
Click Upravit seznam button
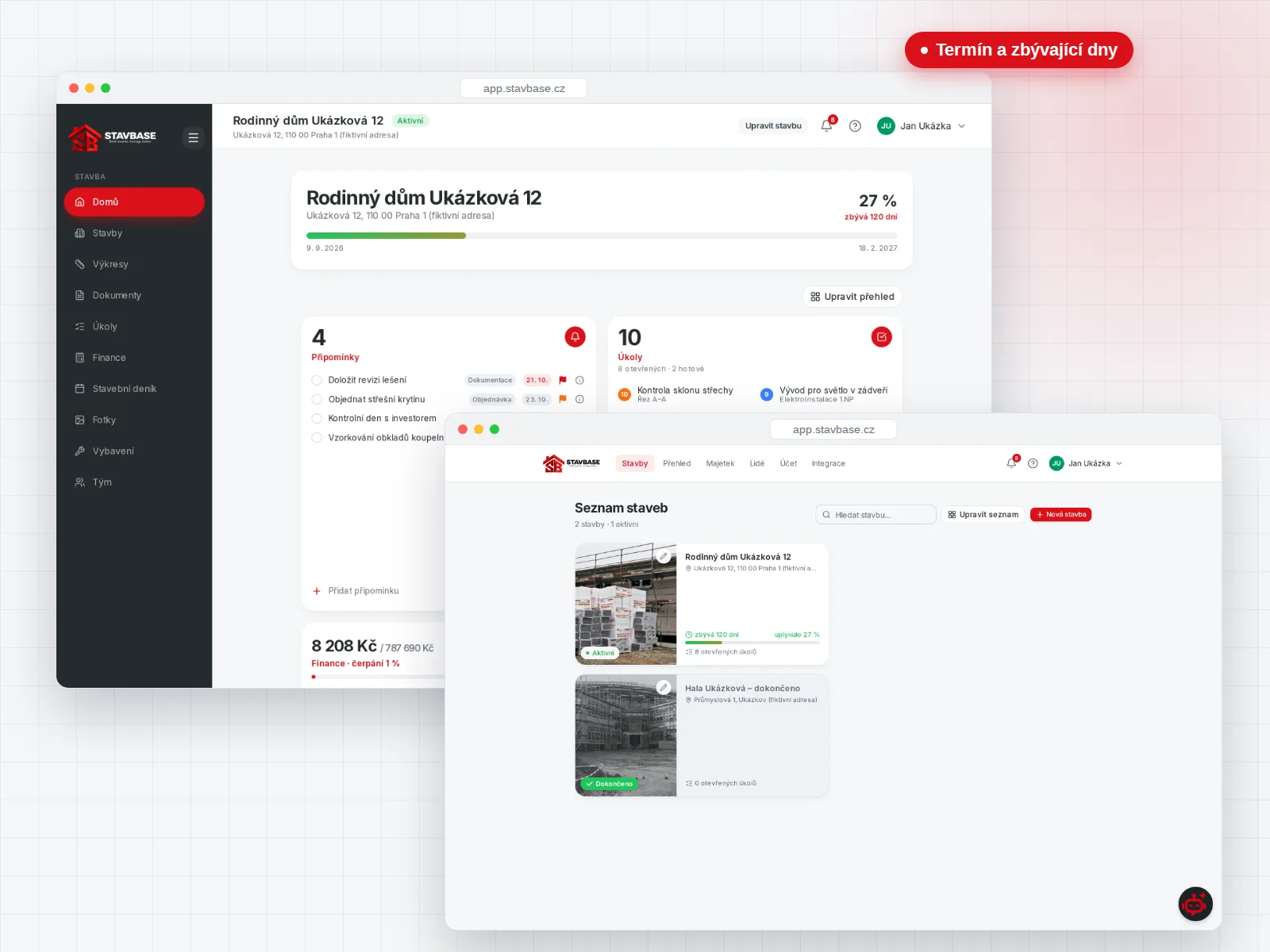983,514
